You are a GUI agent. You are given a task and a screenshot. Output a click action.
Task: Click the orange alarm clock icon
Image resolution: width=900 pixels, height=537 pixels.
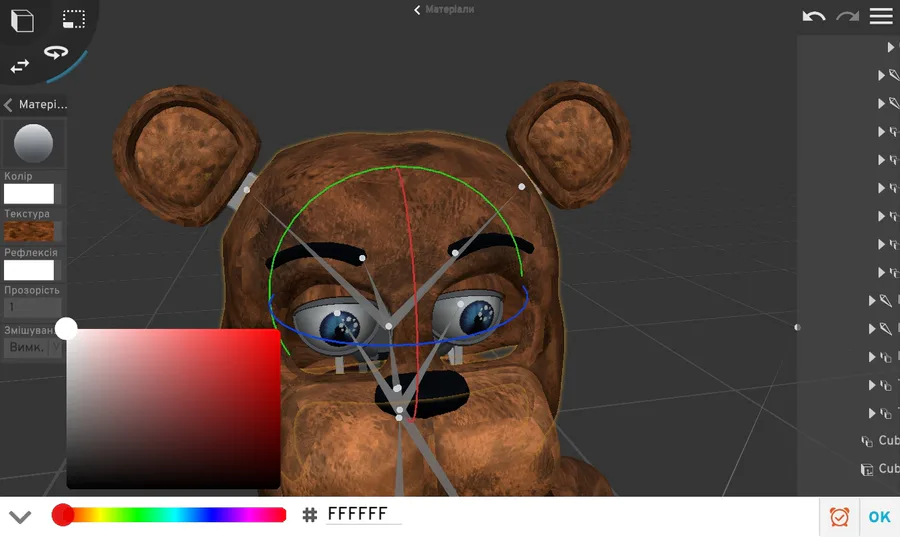point(839,517)
